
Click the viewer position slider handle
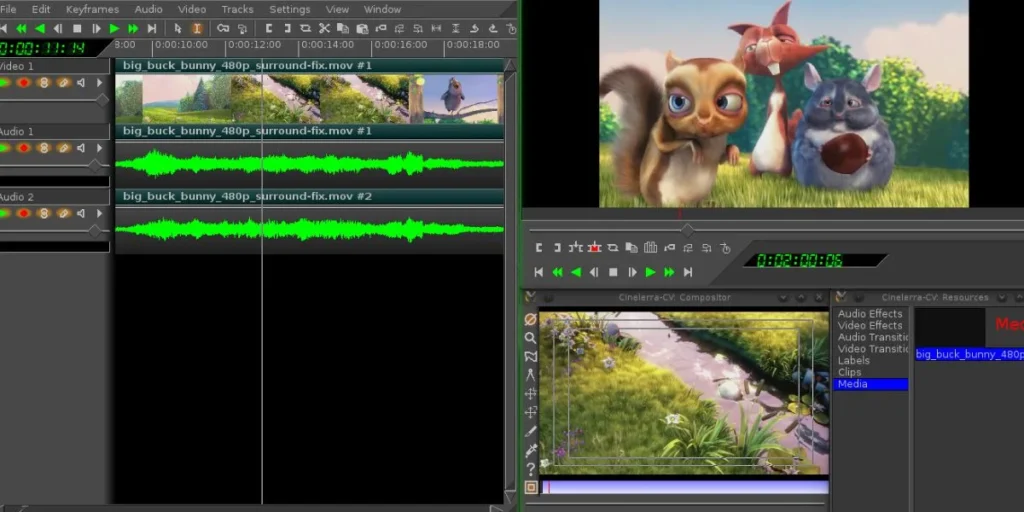point(687,230)
